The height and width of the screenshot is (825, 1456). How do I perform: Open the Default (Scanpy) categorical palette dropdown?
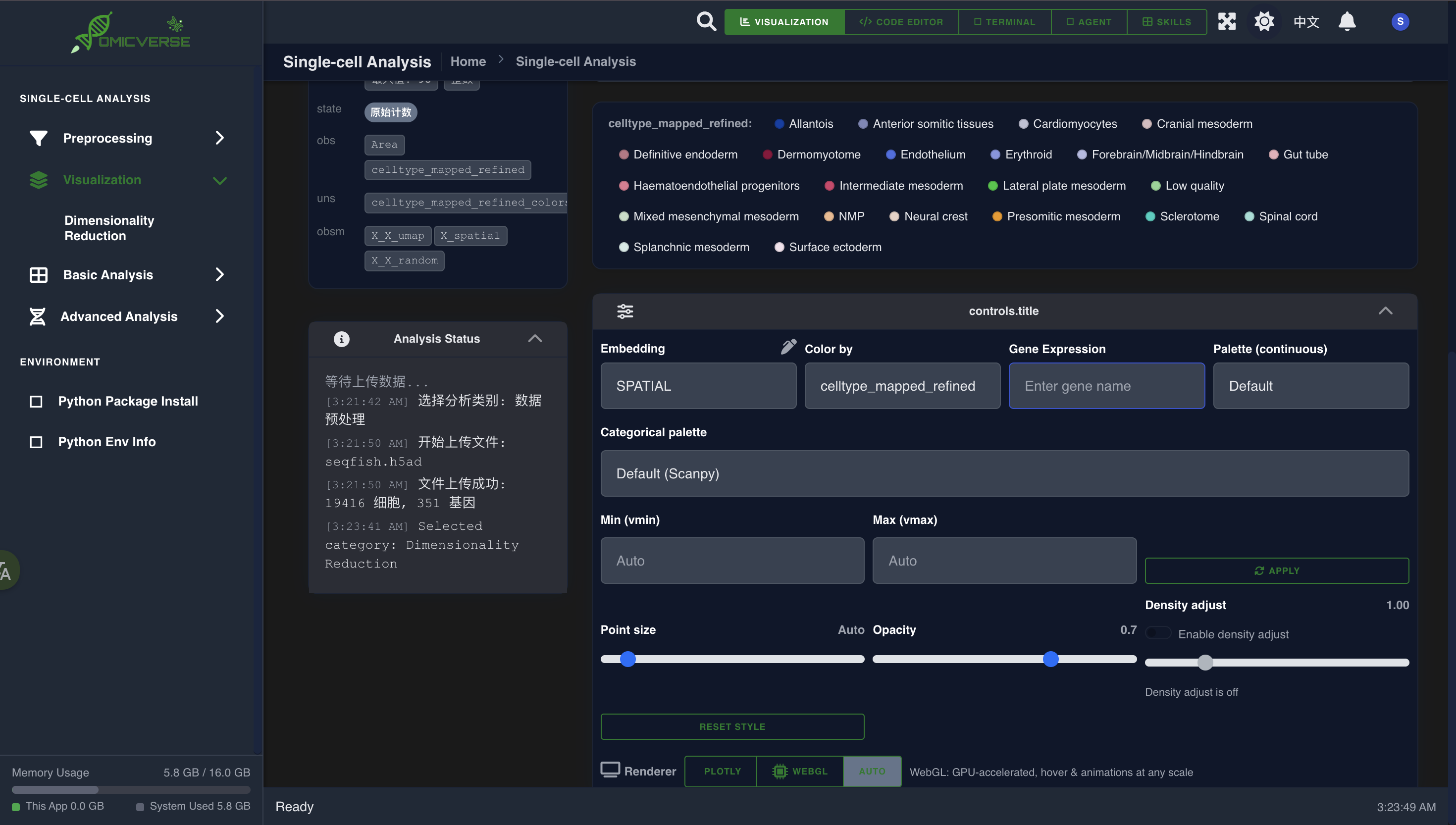click(x=1004, y=473)
